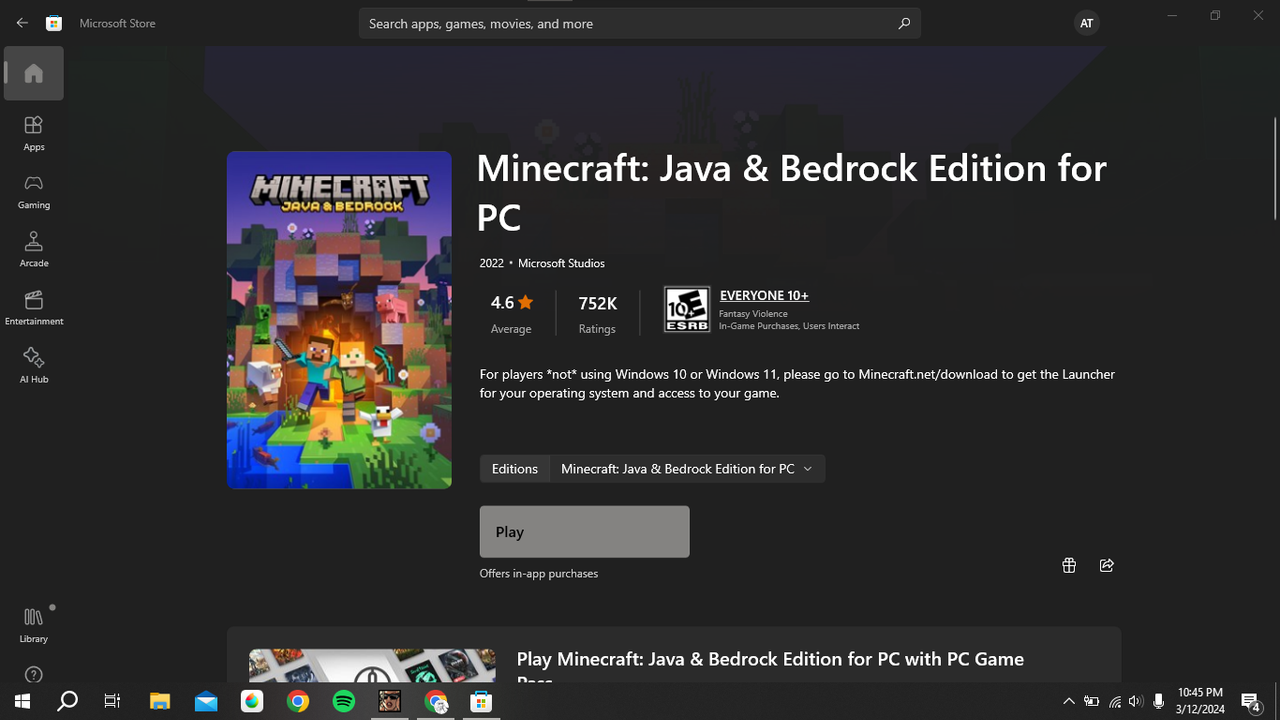The image size is (1280, 720).
Task: Open the volume speaker tray icon
Action: coord(1136,701)
